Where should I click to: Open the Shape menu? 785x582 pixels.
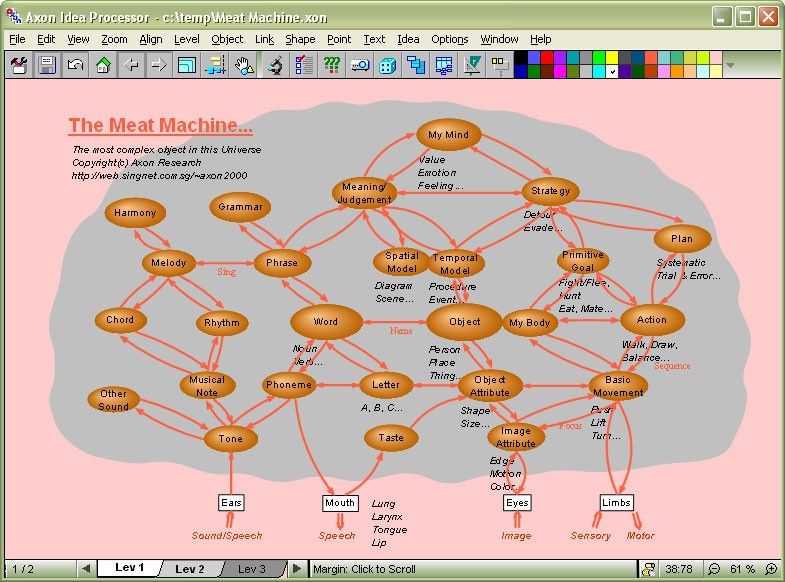click(x=300, y=39)
